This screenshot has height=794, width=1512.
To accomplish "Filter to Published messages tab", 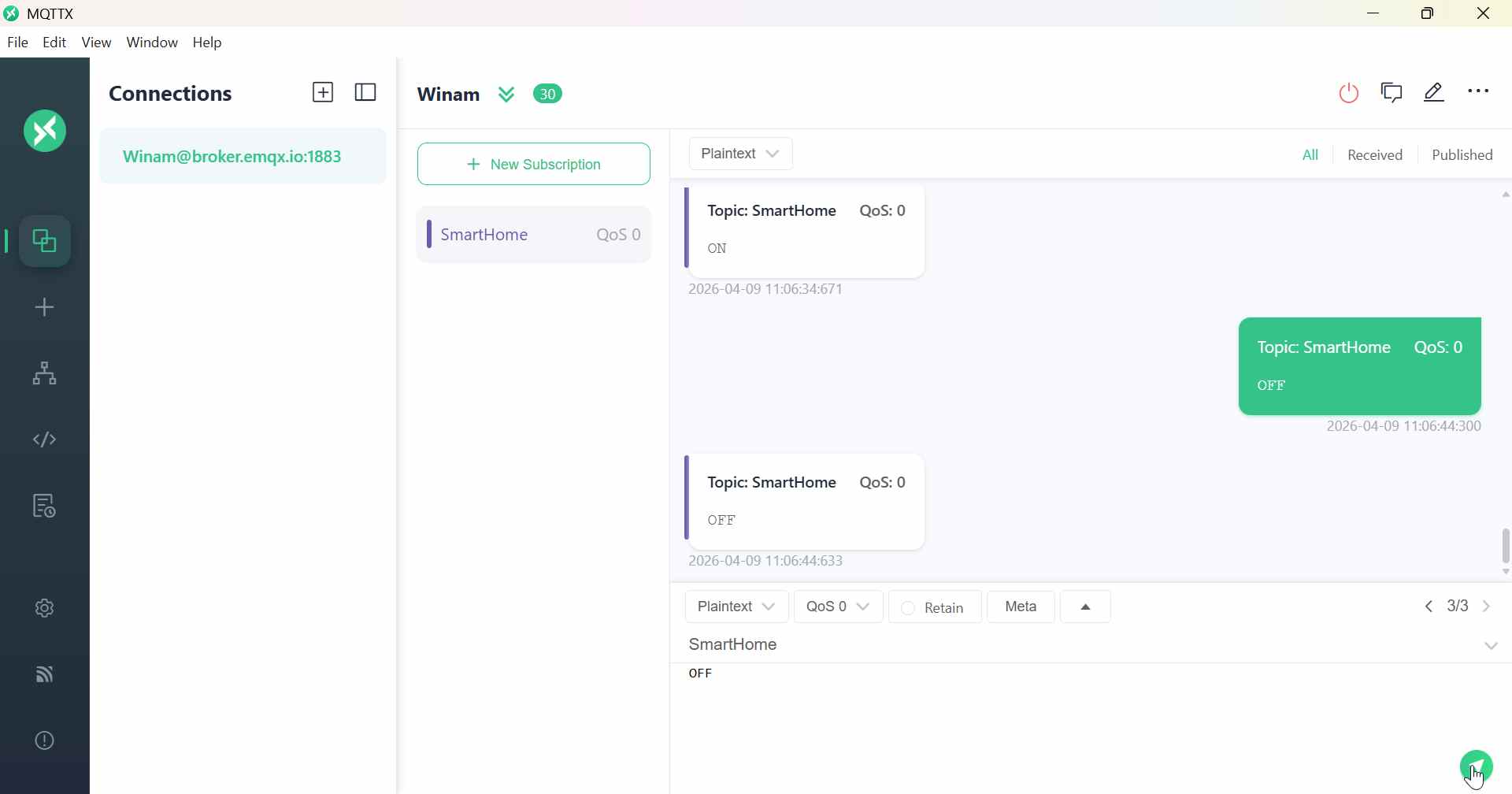I will pyautogui.click(x=1462, y=155).
